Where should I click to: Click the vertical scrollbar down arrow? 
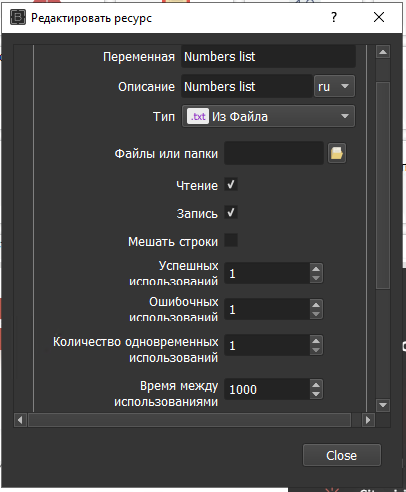coord(383,405)
